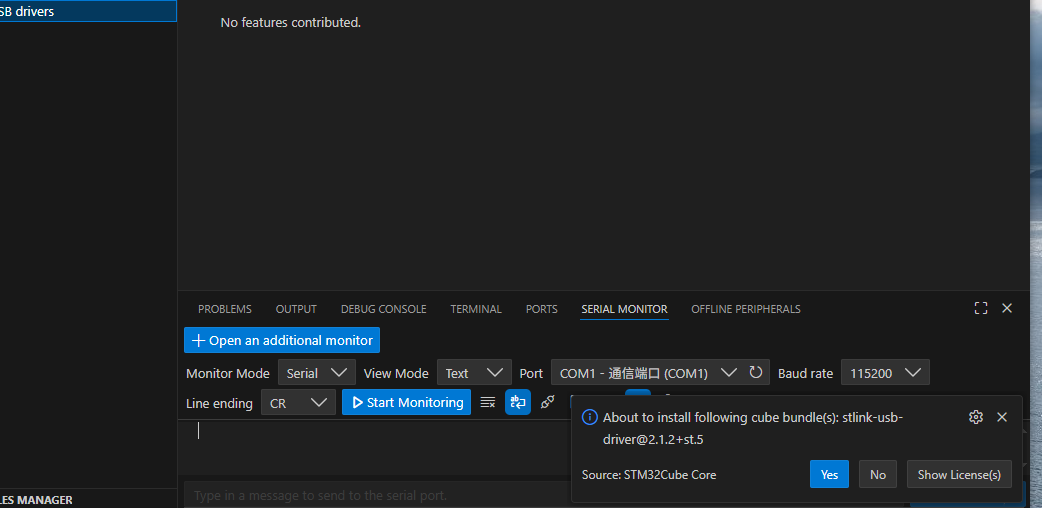Click the clear output icon

pyautogui.click(x=488, y=402)
